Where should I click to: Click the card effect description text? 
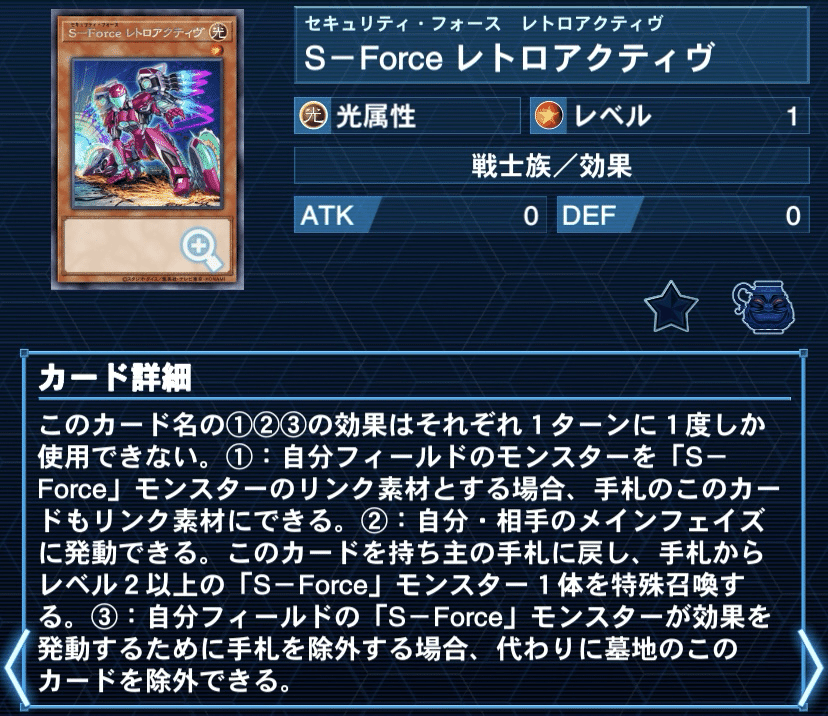pyautogui.click(x=407, y=553)
